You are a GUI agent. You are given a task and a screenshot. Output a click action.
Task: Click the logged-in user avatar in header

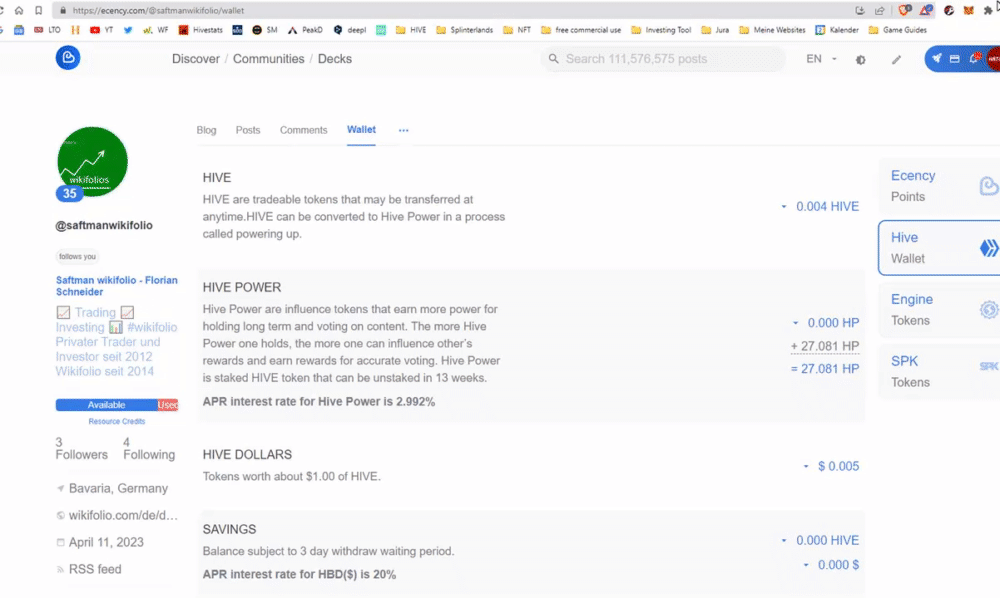(x=994, y=59)
